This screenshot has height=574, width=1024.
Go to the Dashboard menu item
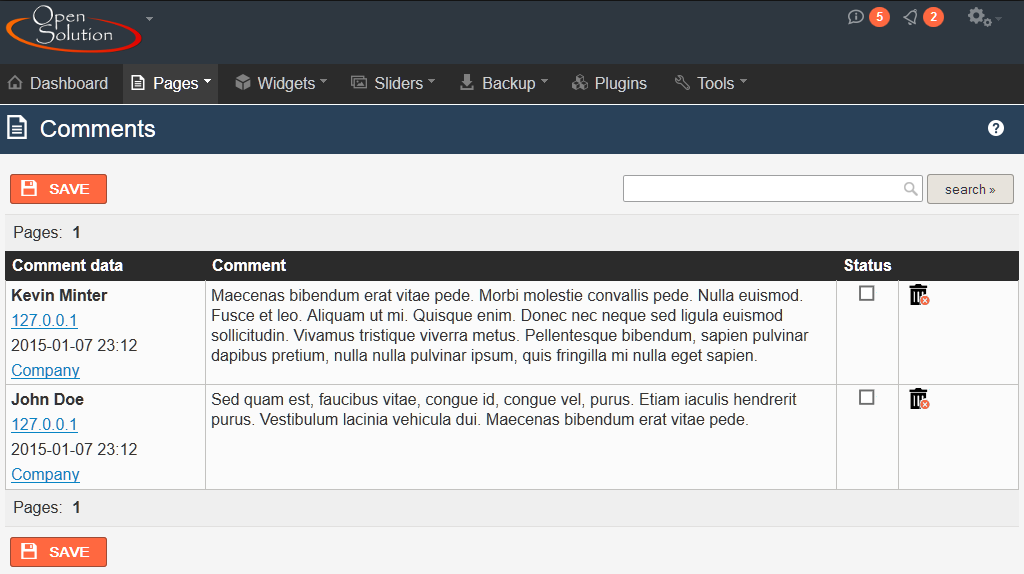58,83
